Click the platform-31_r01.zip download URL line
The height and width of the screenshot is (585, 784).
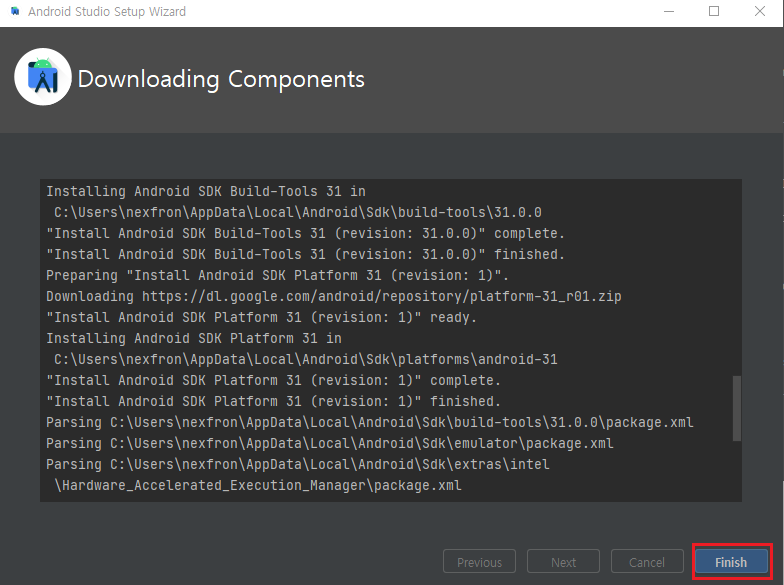tap(334, 296)
